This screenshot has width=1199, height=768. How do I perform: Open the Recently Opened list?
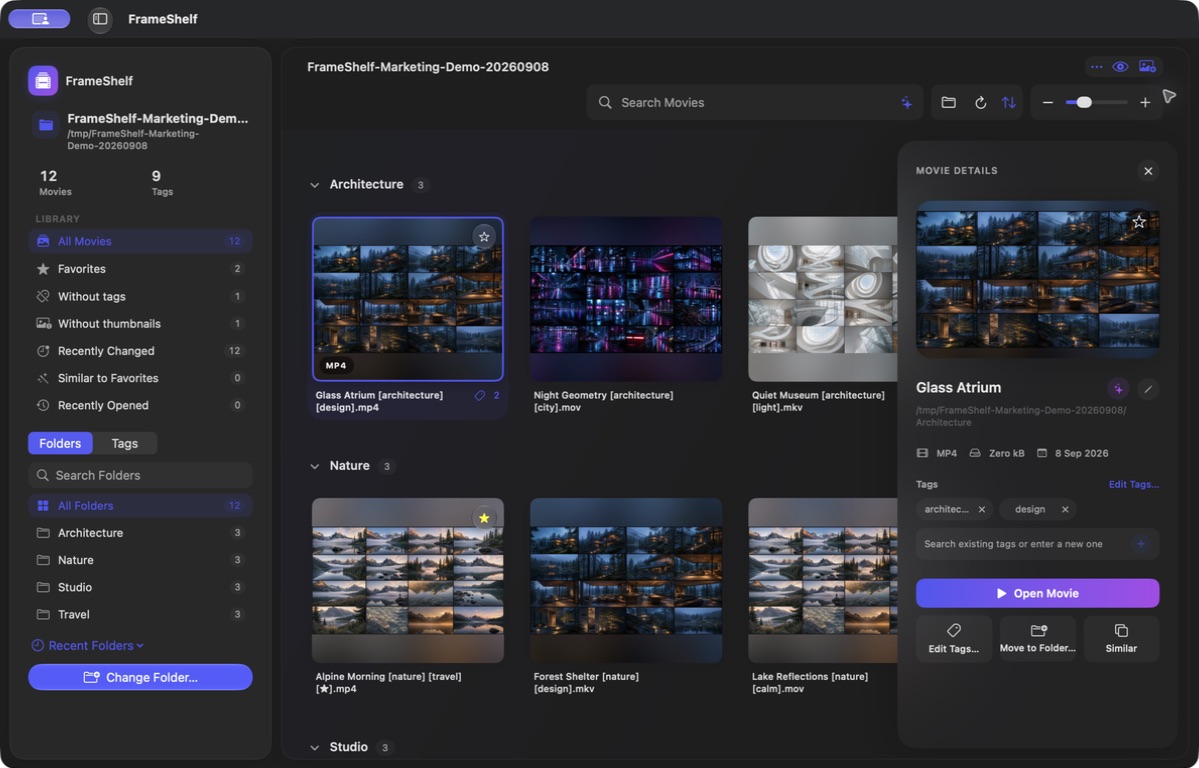[x=140, y=405]
